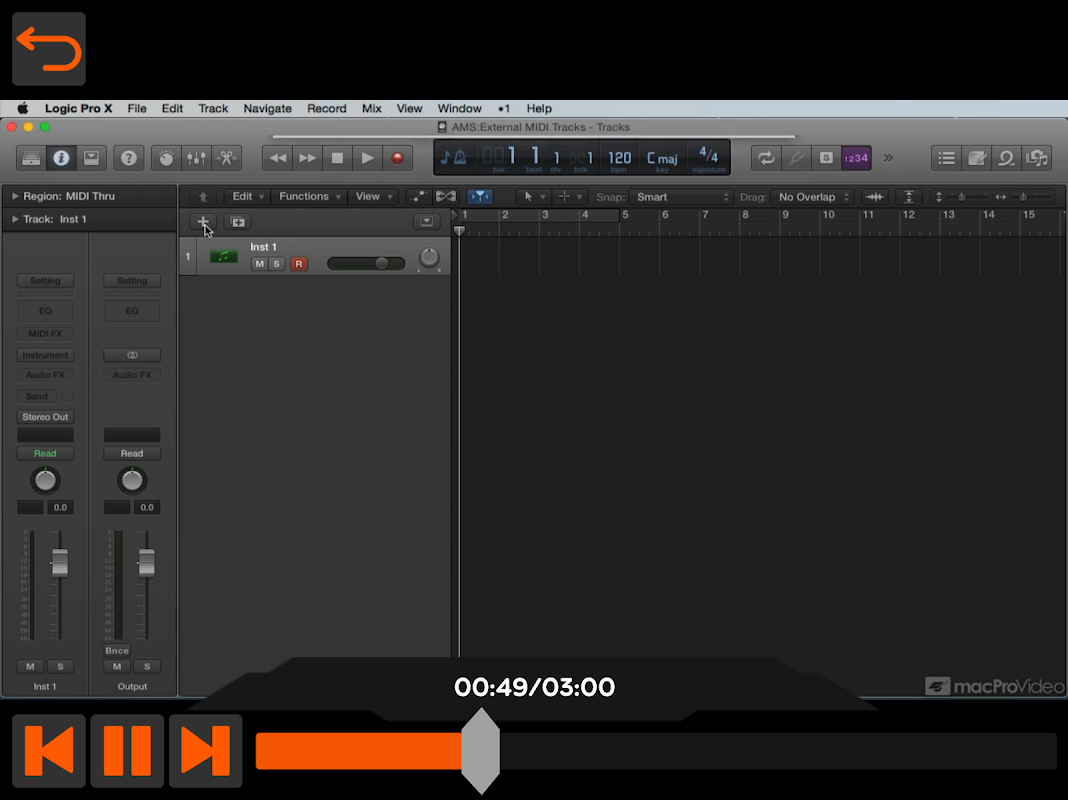Expand the Track: Inst 1 disclosure triangle

(x=15, y=219)
